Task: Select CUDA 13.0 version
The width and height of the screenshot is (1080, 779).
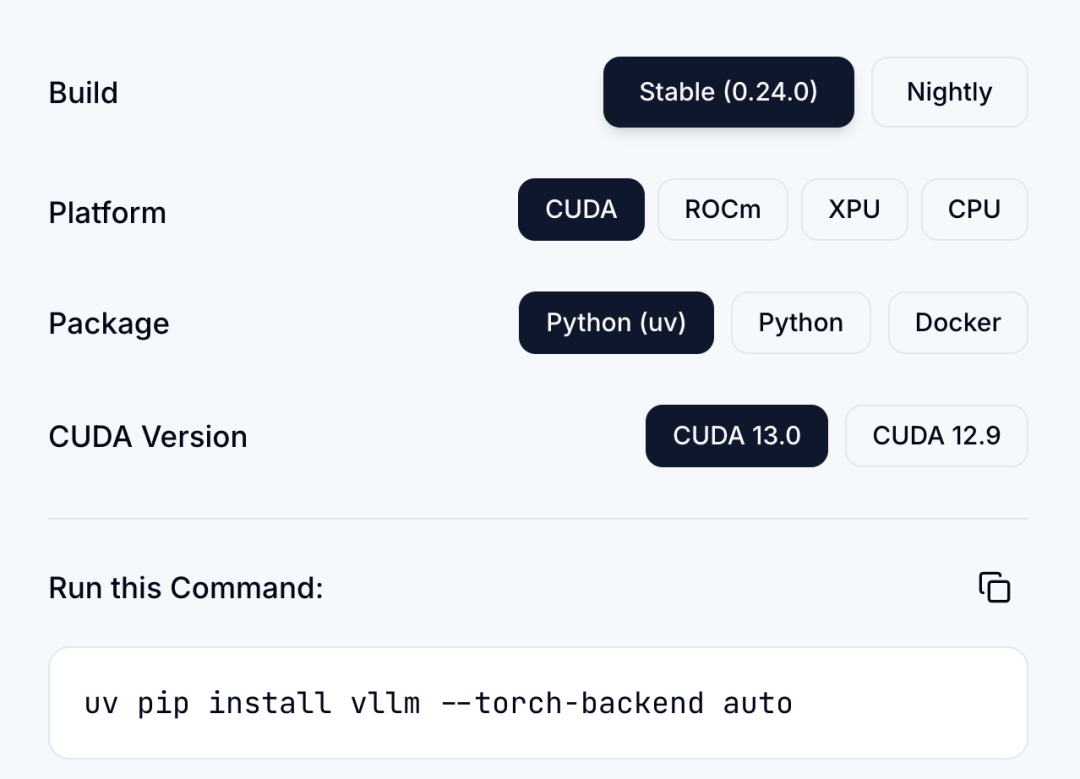Action: 736,436
